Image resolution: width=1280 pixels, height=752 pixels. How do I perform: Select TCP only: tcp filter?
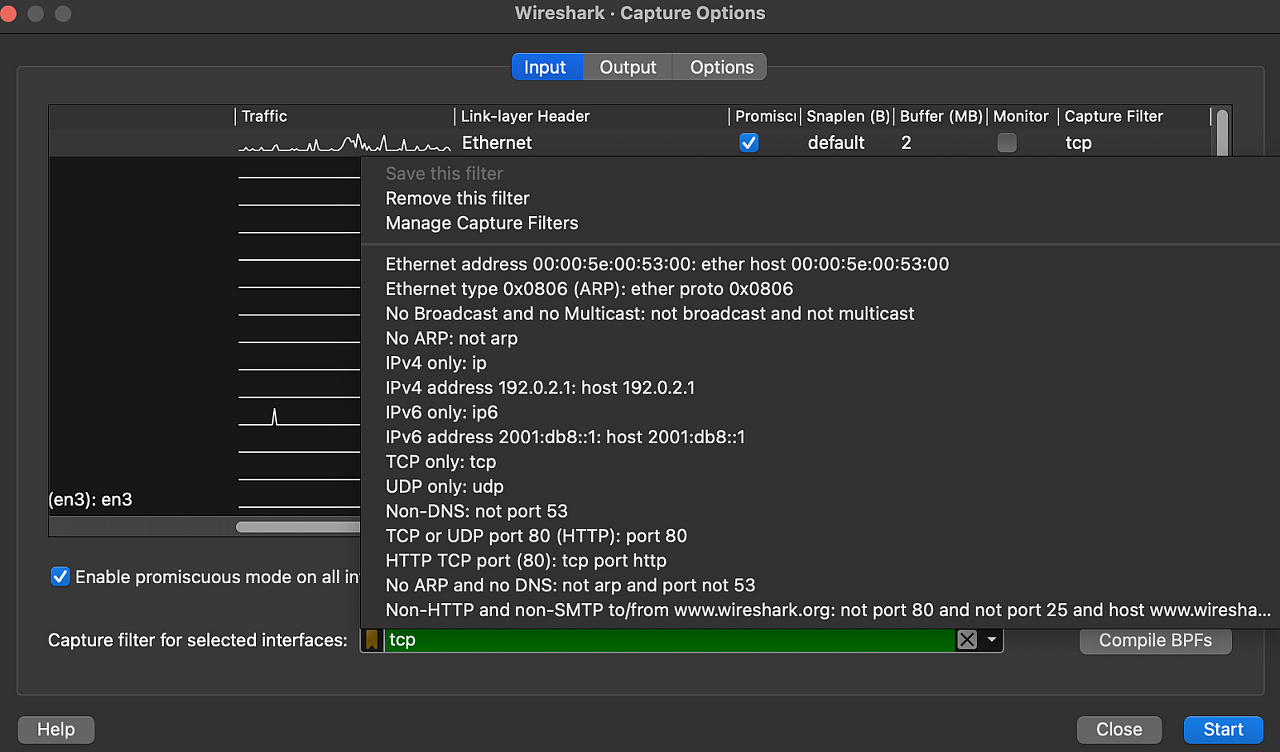click(x=441, y=462)
